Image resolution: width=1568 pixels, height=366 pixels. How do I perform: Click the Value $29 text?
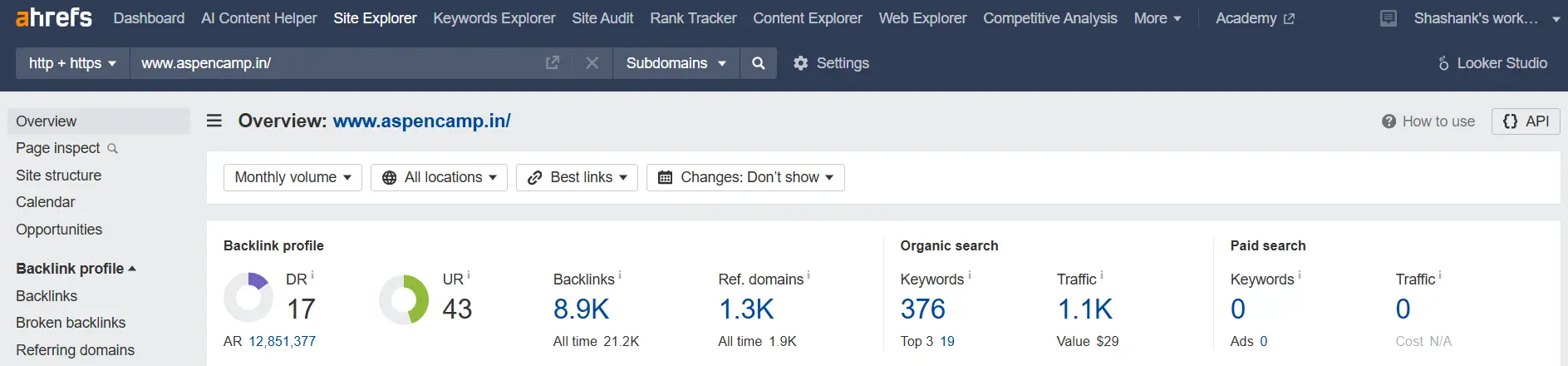coord(1088,341)
